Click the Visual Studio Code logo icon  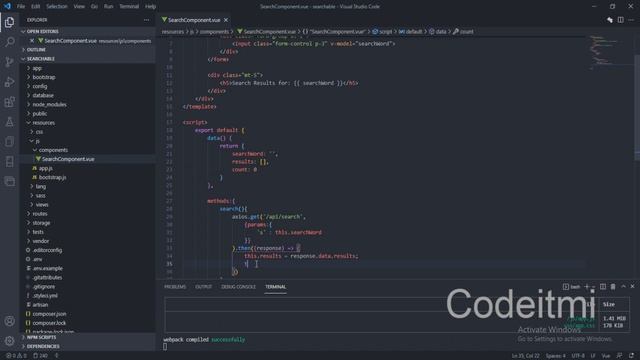pyautogui.click(x=7, y=6)
